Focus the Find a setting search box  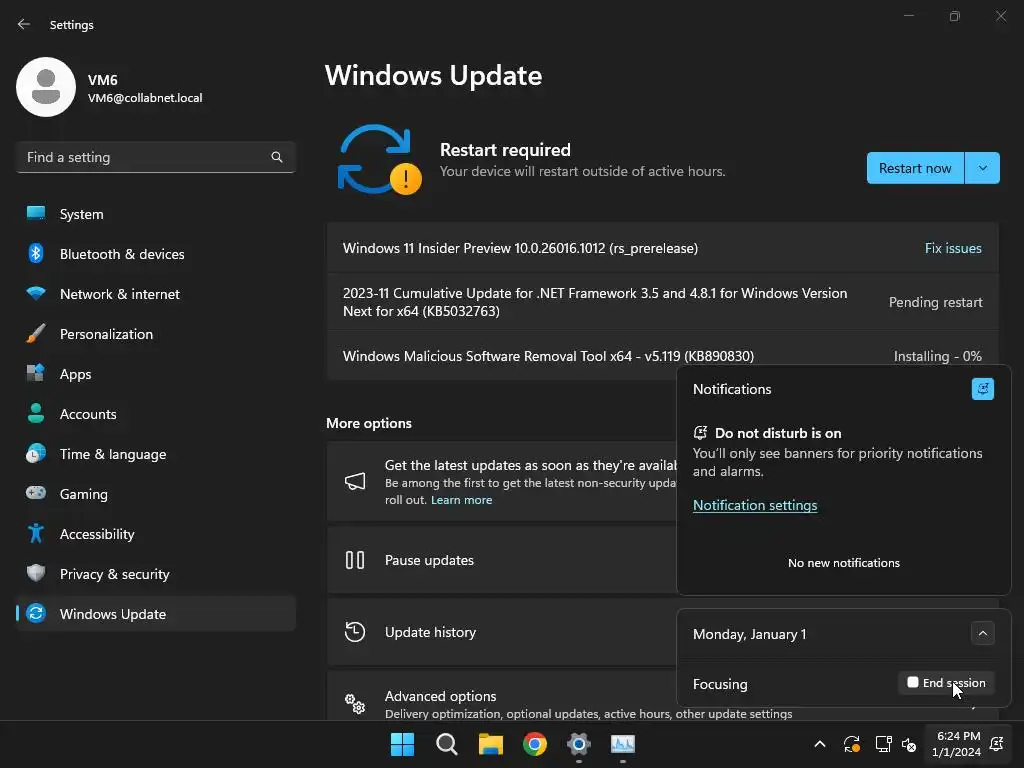click(155, 157)
